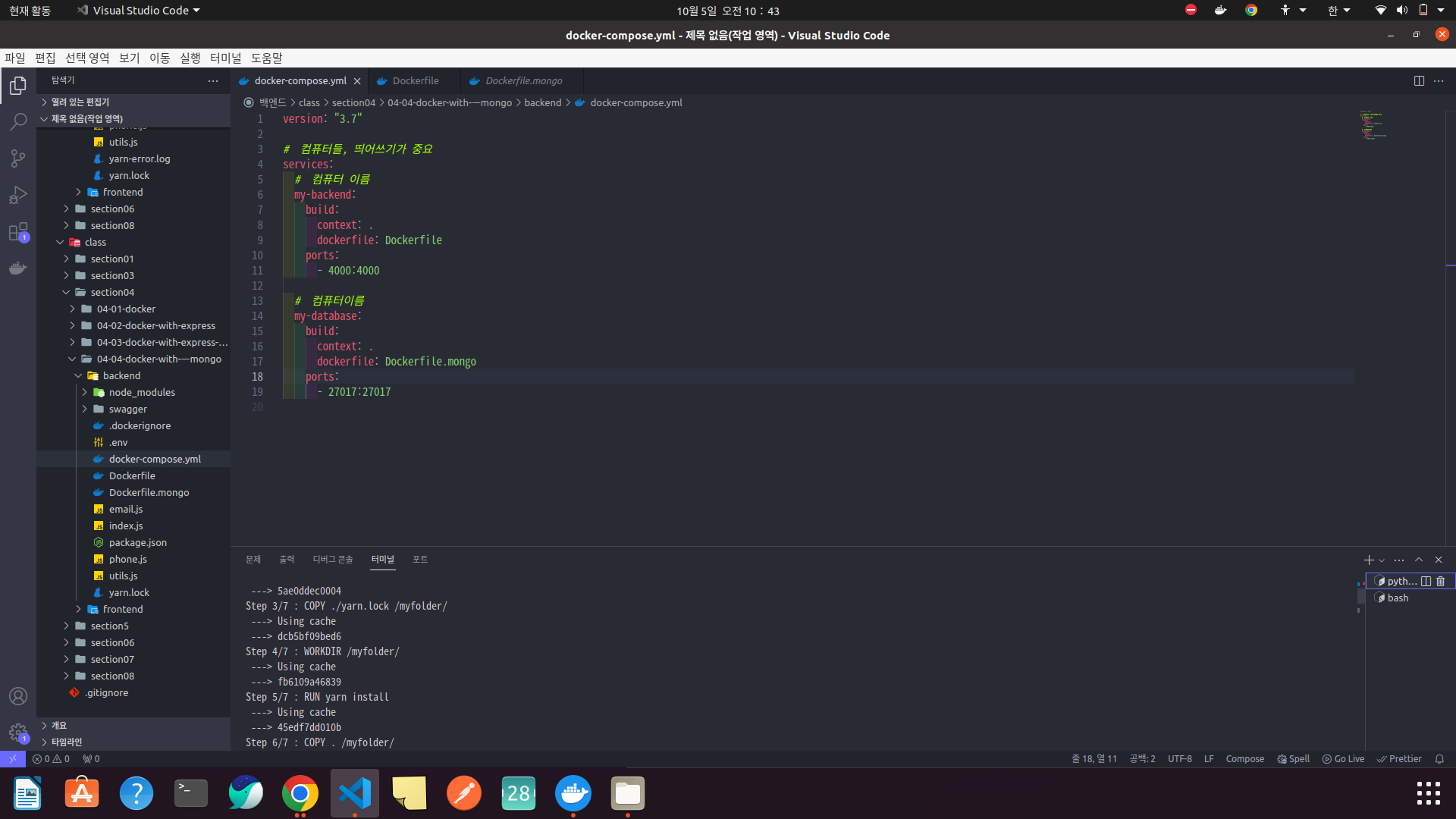Screen dimensions: 1456x819
Task: Kill the python terminal with trash icon
Action: (1441, 582)
